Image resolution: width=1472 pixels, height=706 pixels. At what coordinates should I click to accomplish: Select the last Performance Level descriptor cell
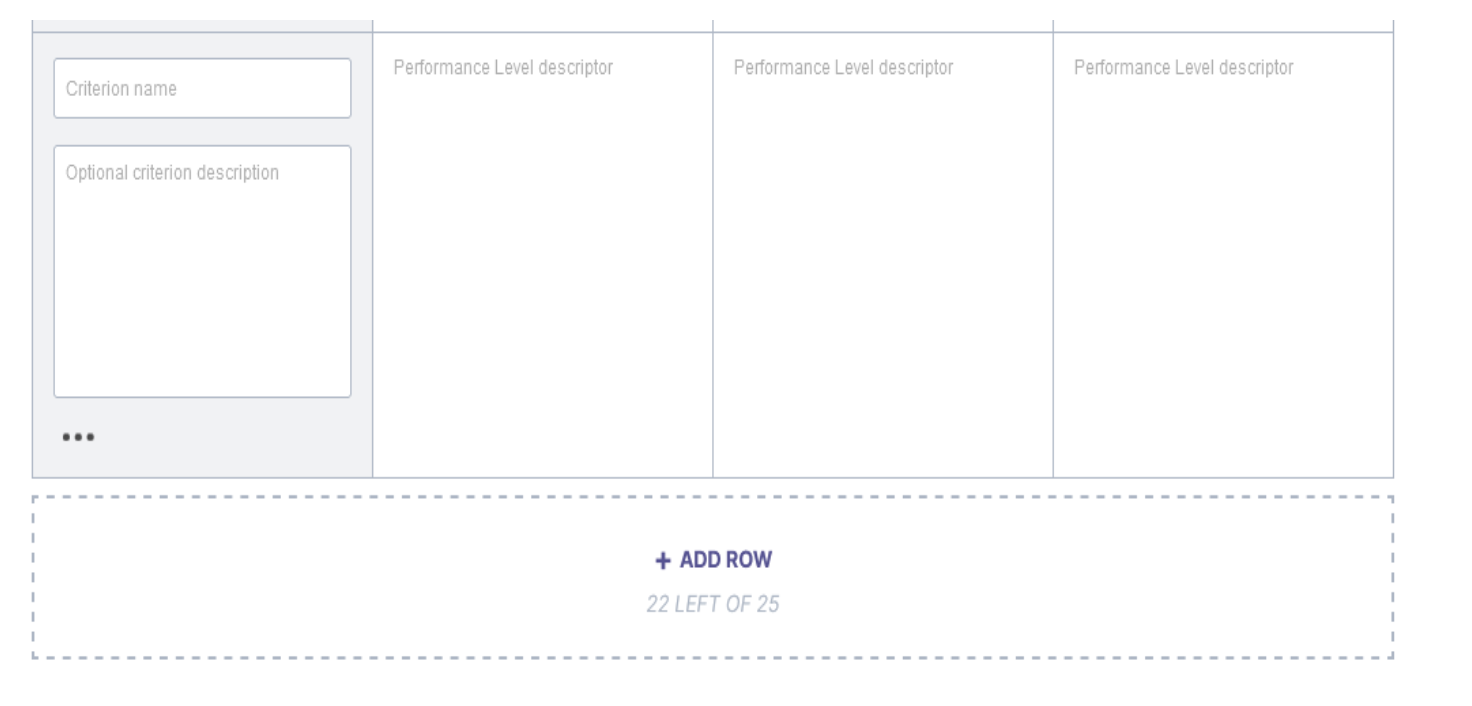pos(1223,255)
